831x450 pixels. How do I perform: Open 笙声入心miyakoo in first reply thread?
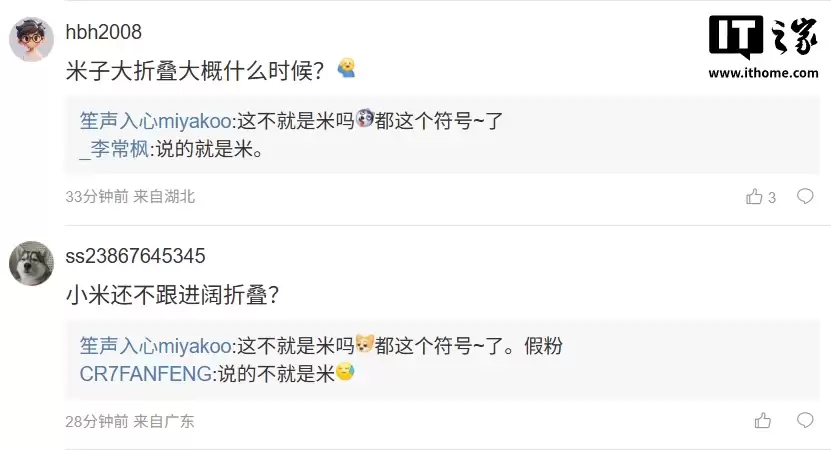click(155, 121)
